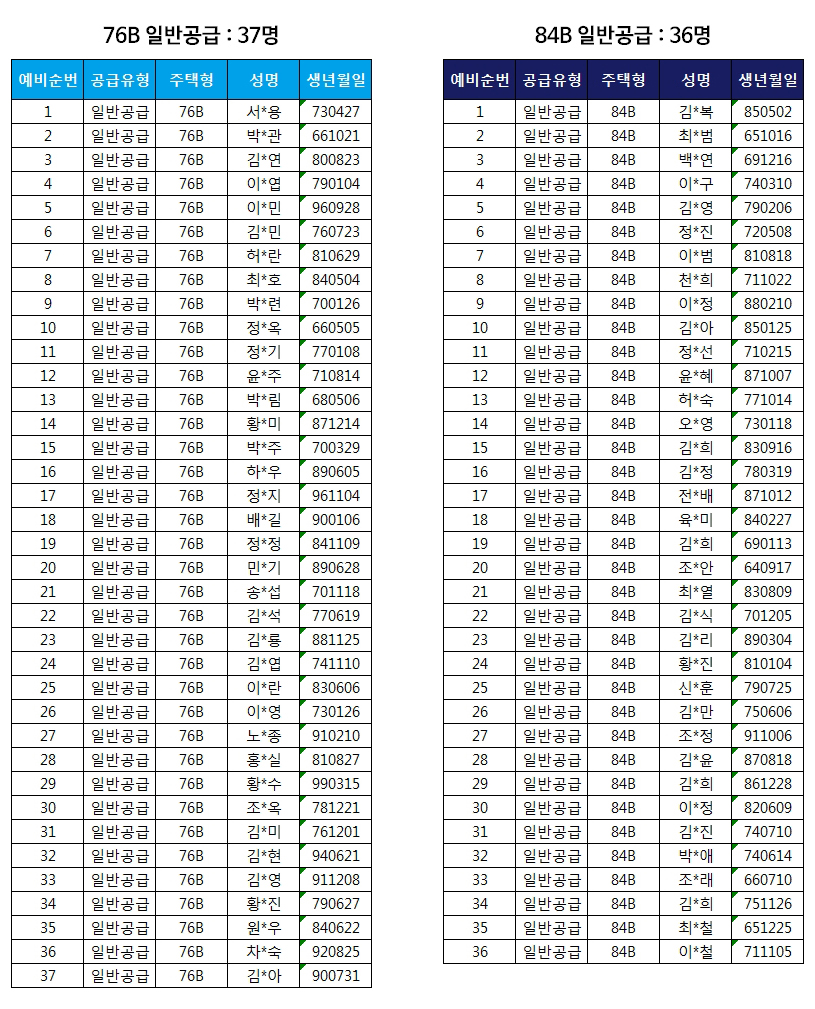Click birthdate cell '881125'
Screen dimensions: 815x1009
tap(336, 640)
